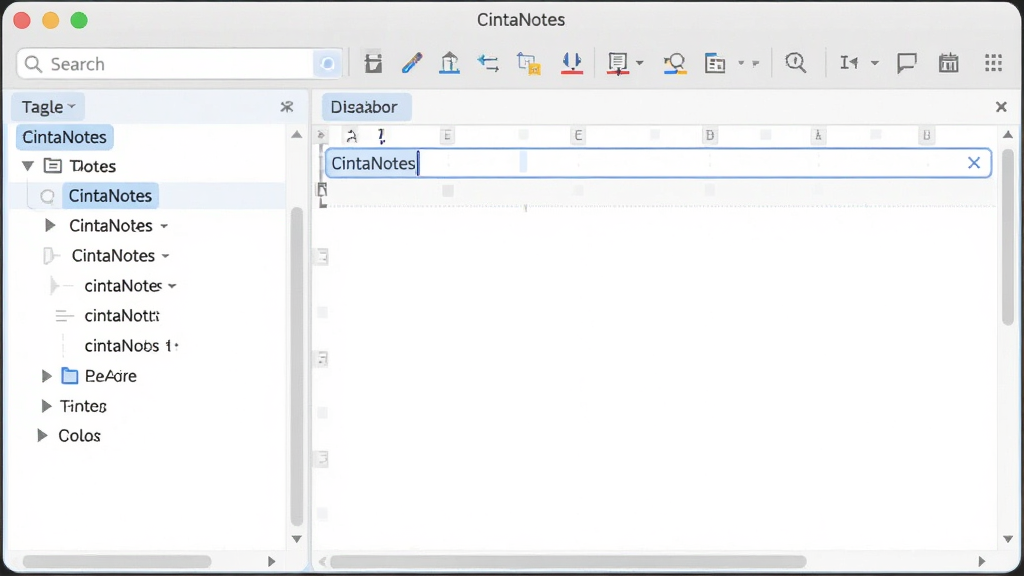Image resolution: width=1024 pixels, height=576 pixels.
Task: Close the Disaabor panel with X
Action: [x=1000, y=106]
